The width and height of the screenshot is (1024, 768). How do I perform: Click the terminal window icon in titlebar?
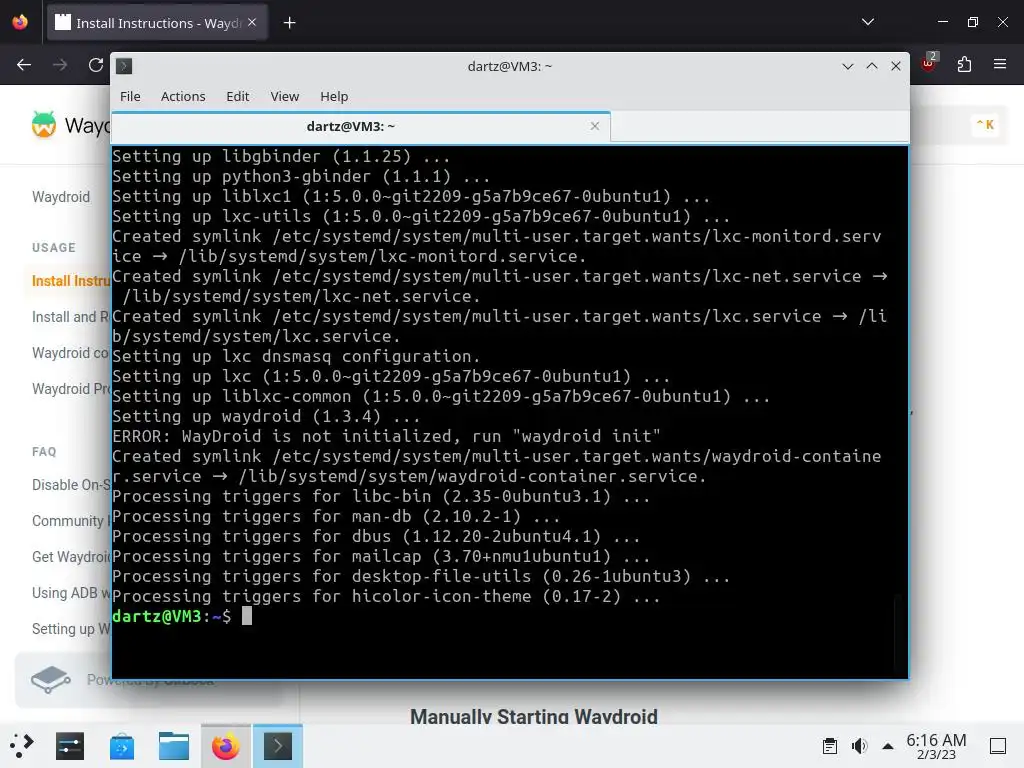(x=124, y=66)
